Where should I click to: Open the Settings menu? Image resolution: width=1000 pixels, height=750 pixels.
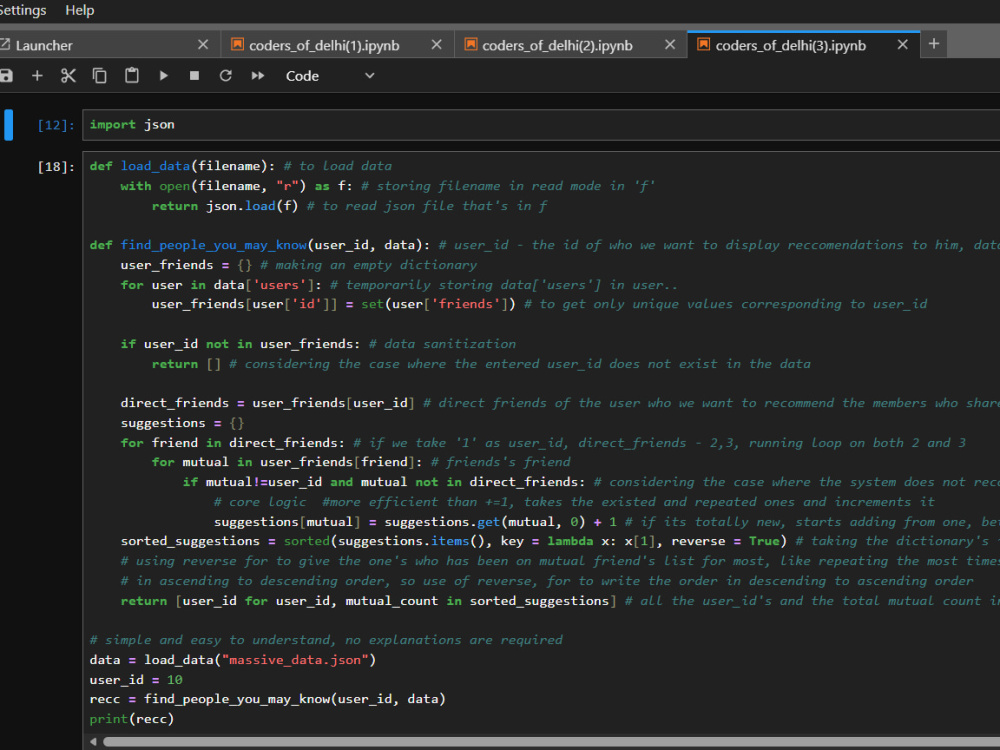(x=22, y=10)
